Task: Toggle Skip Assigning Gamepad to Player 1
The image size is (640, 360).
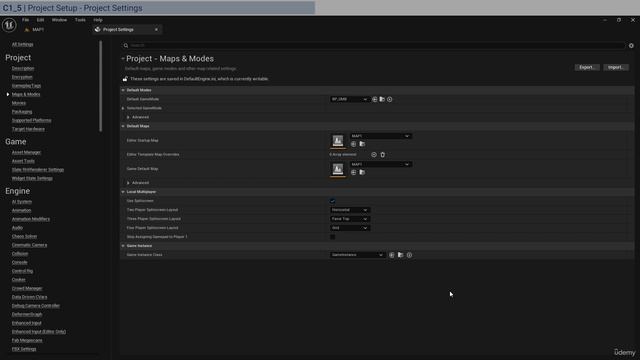Action: point(333,237)
